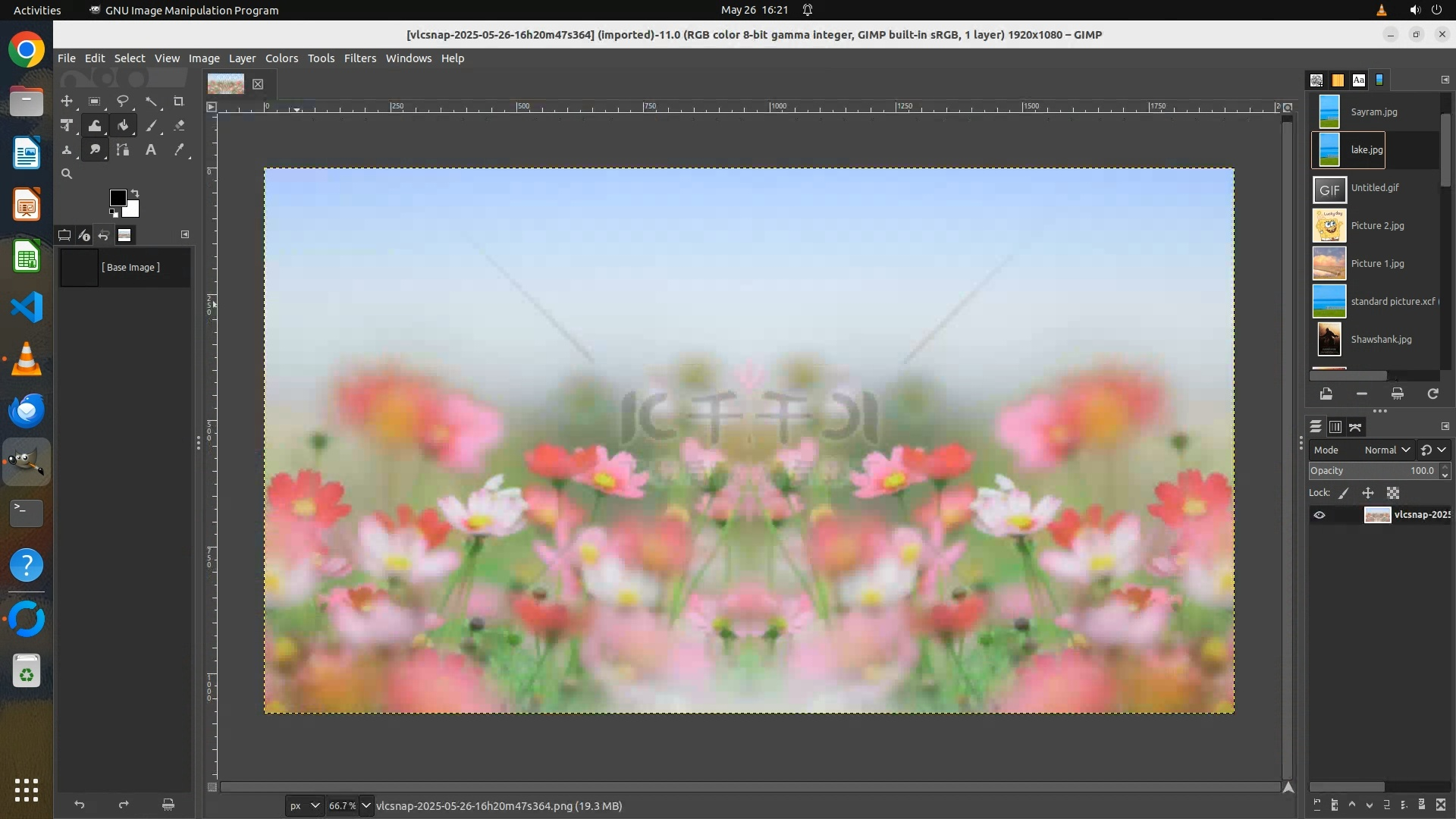Select the Paths tool
Screen dimensions: 1456x819
[123, 150]
